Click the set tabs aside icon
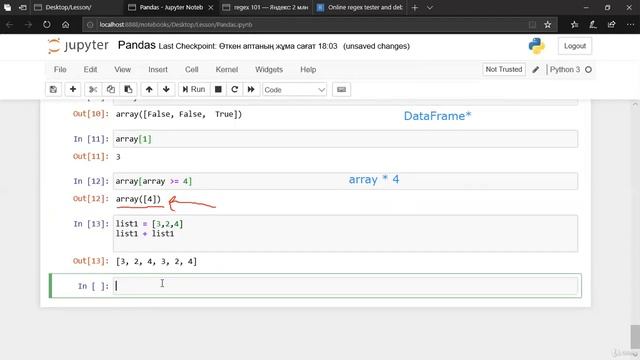The image size is (640, 360). (22, 7)
